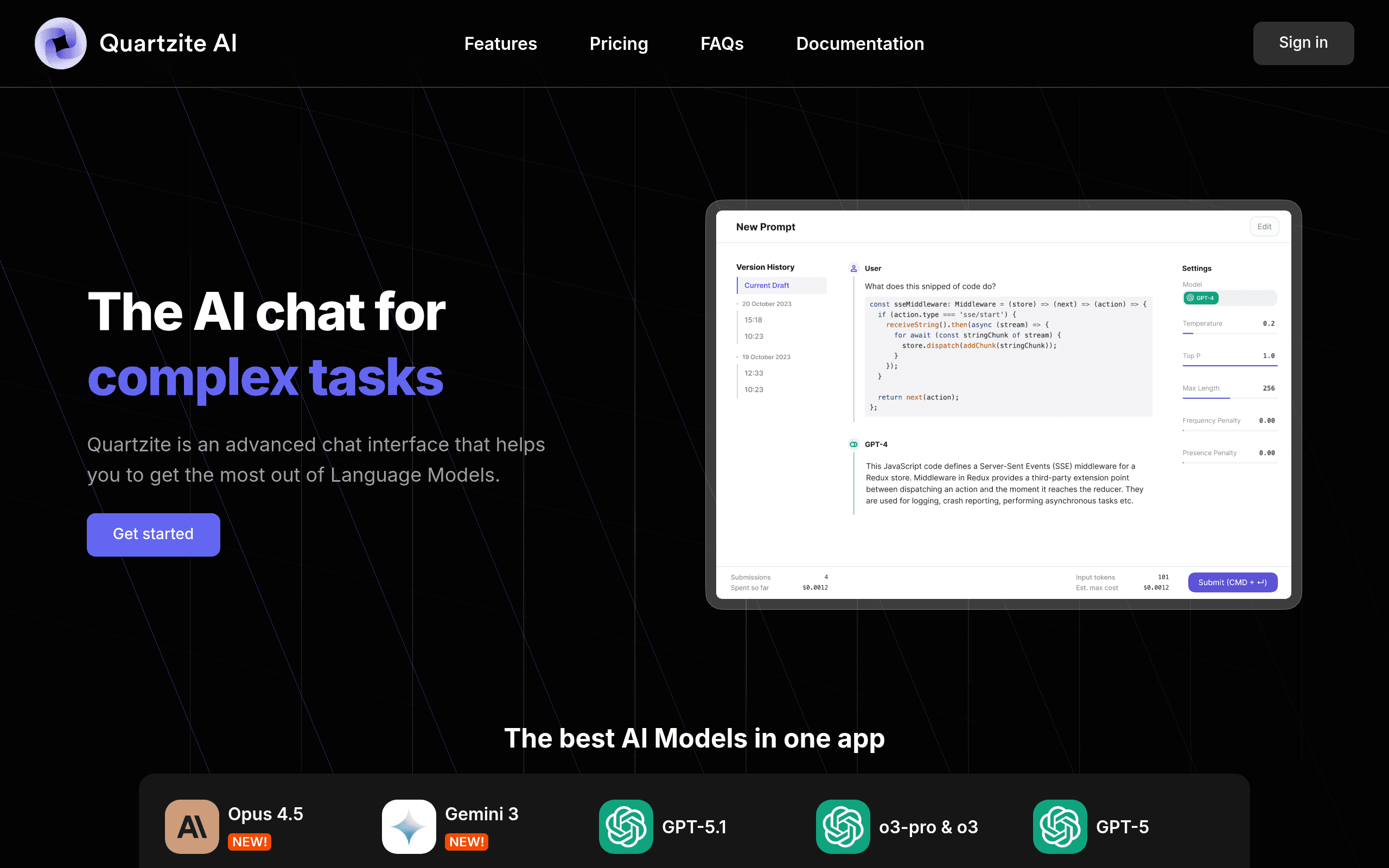Screen dimensions: 1389x868
Task: Click the Temperature value 0.2
Action: [x=1269, y=323]
